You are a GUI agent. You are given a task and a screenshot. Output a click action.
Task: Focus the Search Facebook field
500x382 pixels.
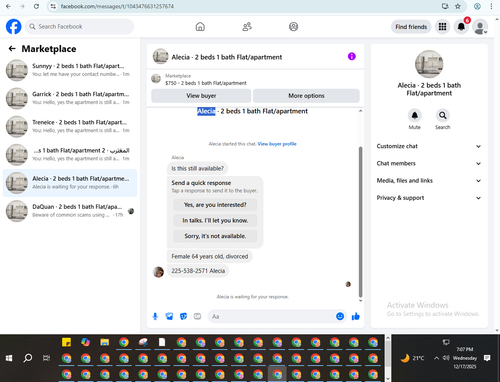click(x=79, y=27)
